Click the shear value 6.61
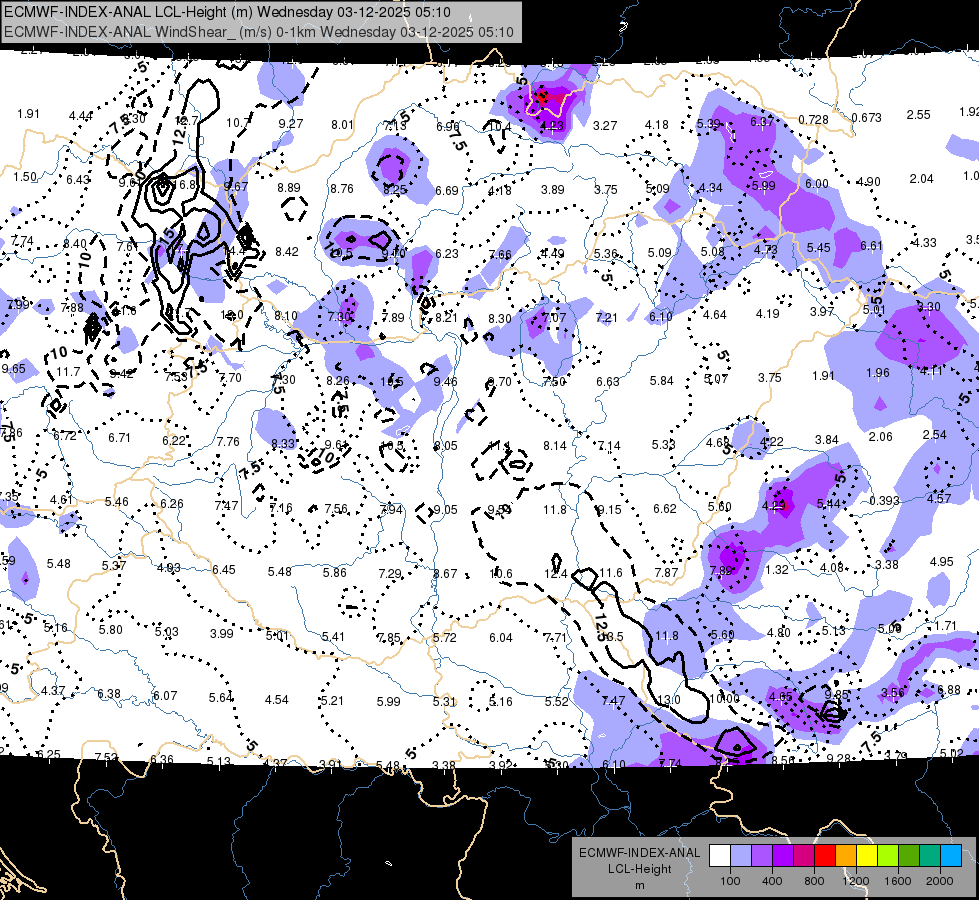 [x=871, y=246]
